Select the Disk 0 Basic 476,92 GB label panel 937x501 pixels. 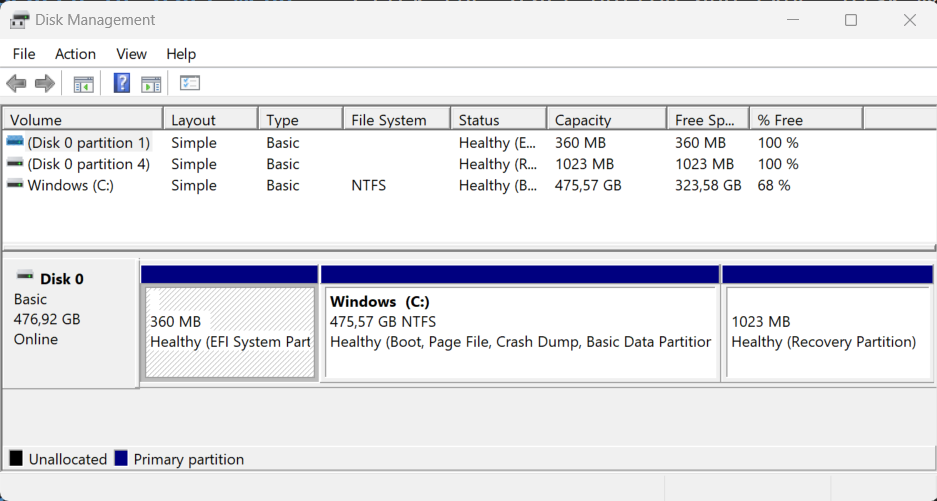click(71, 323)
